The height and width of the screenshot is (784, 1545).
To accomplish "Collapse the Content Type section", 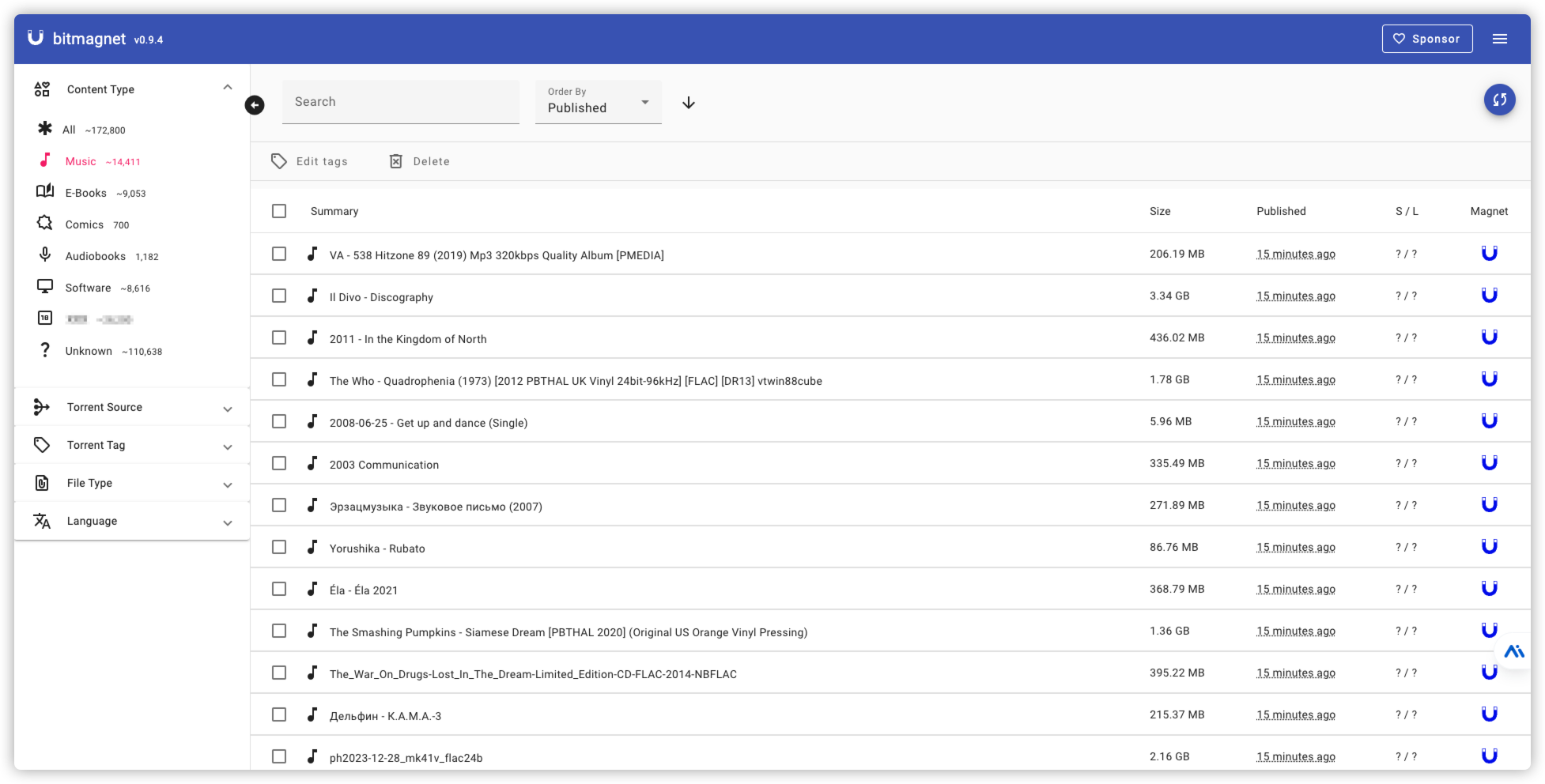I will click(x=228, y=88).
